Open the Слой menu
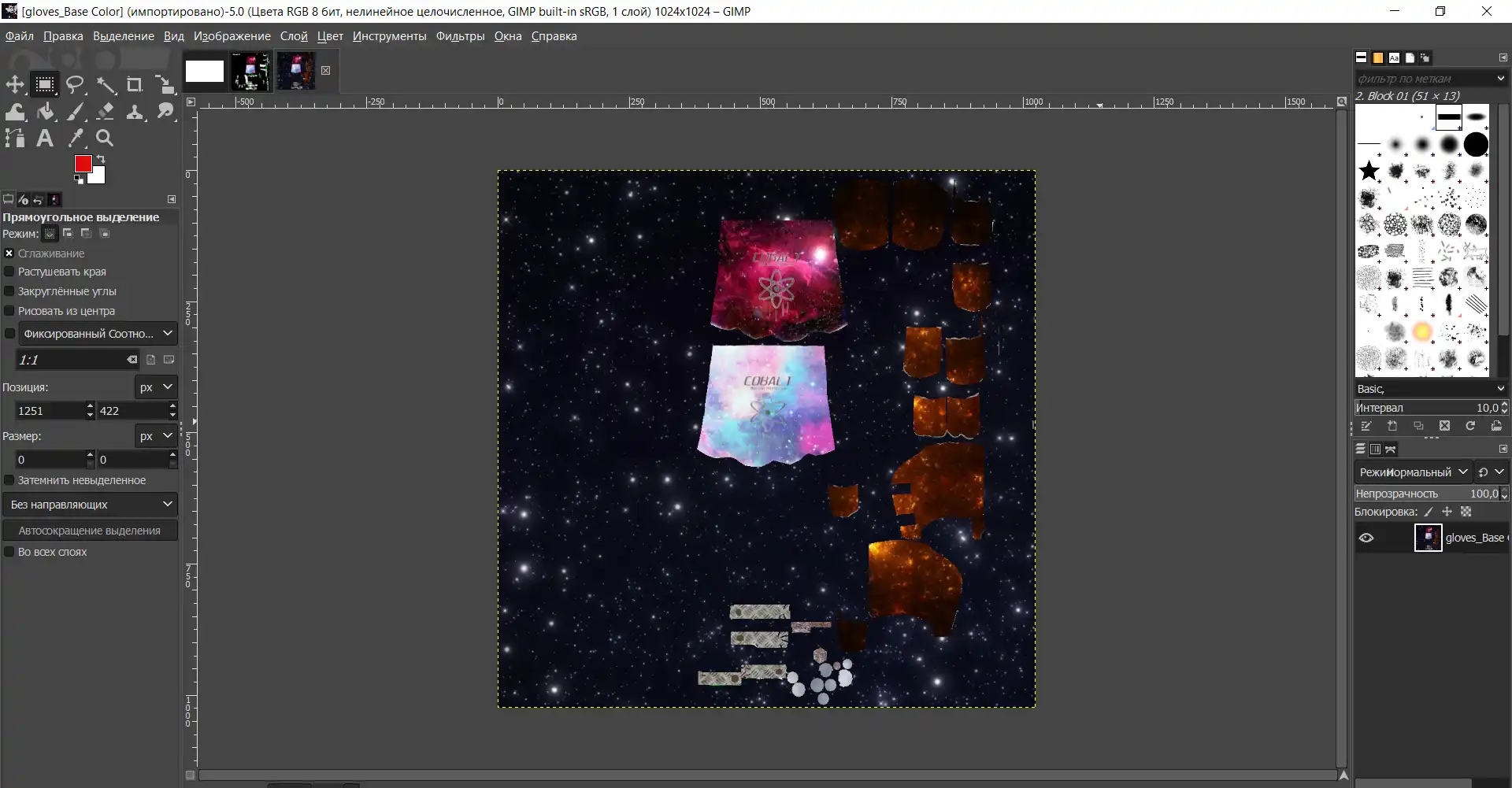The height and width of the screenshot is (788, 1512). (294, 36)
